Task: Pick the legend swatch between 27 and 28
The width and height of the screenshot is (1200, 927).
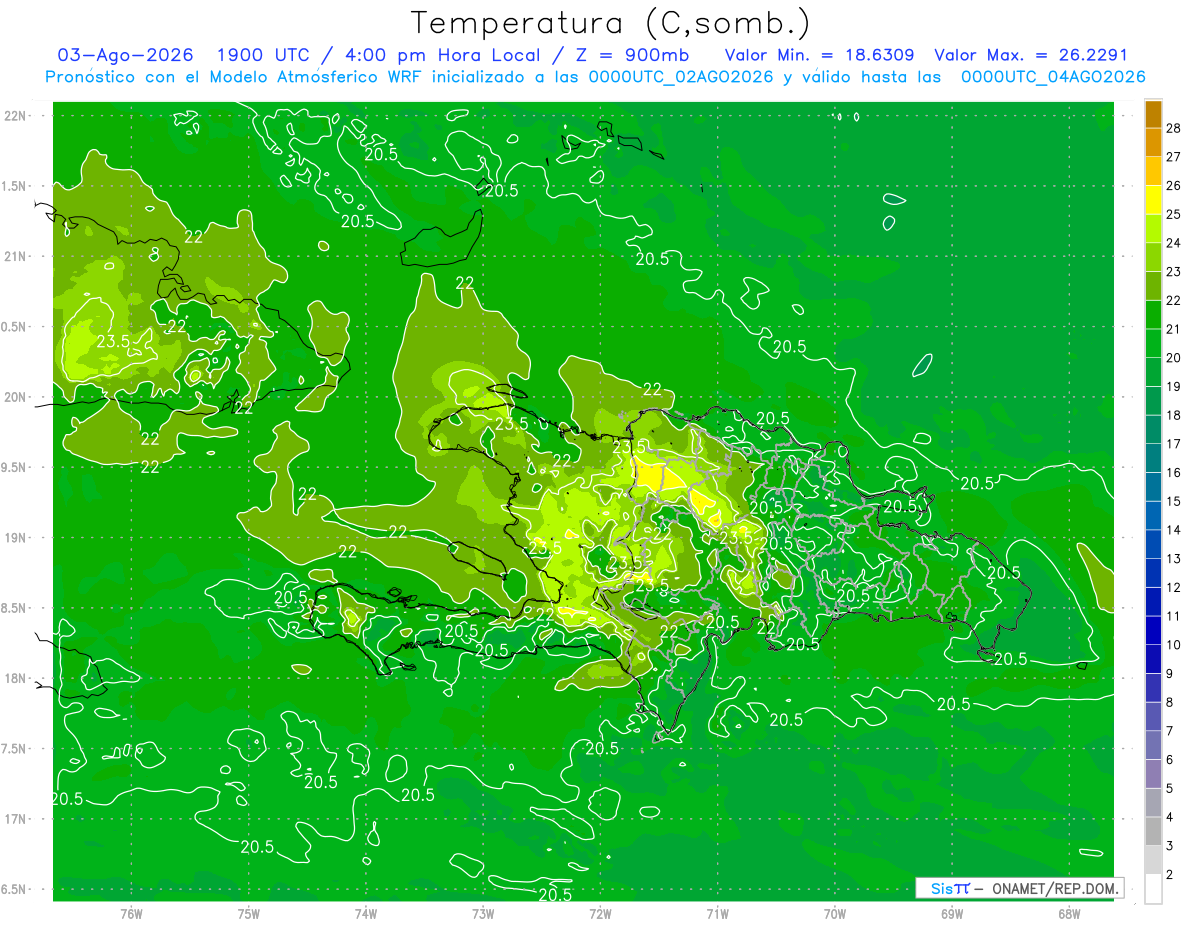Action: pyautogui.click(x=1153, y=142)
